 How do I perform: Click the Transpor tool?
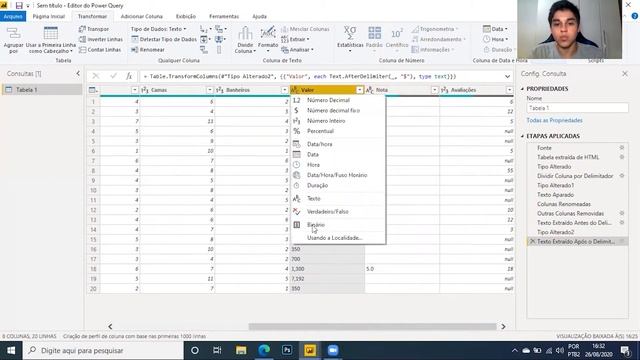[94, 29]
